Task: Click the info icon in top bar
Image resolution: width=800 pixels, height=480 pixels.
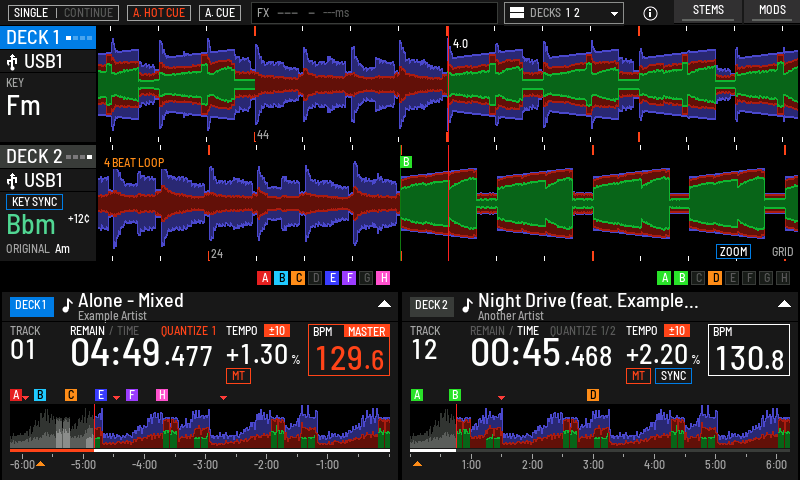Action: 650,13
